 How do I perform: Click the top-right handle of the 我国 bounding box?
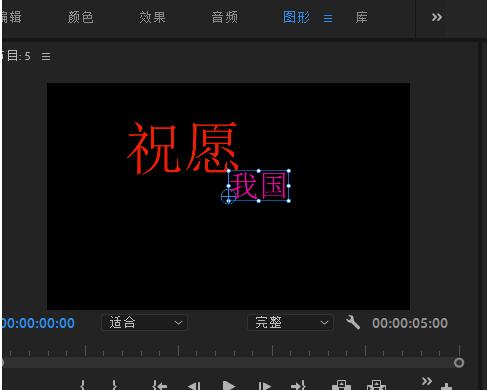click(x=288, y=171)
